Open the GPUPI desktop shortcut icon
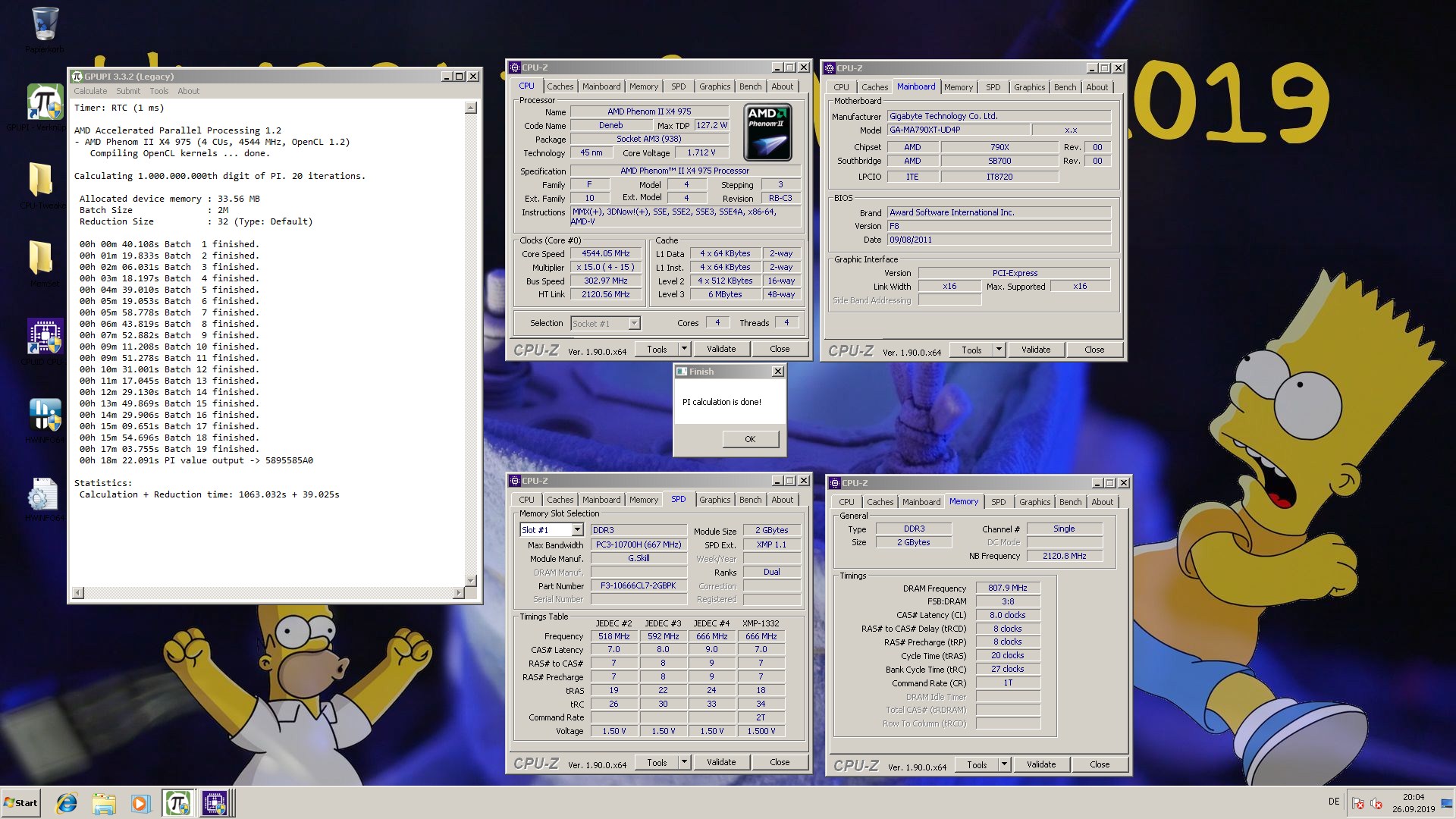The height and width of the screenshot is (819, 1456). click(44, 103)
